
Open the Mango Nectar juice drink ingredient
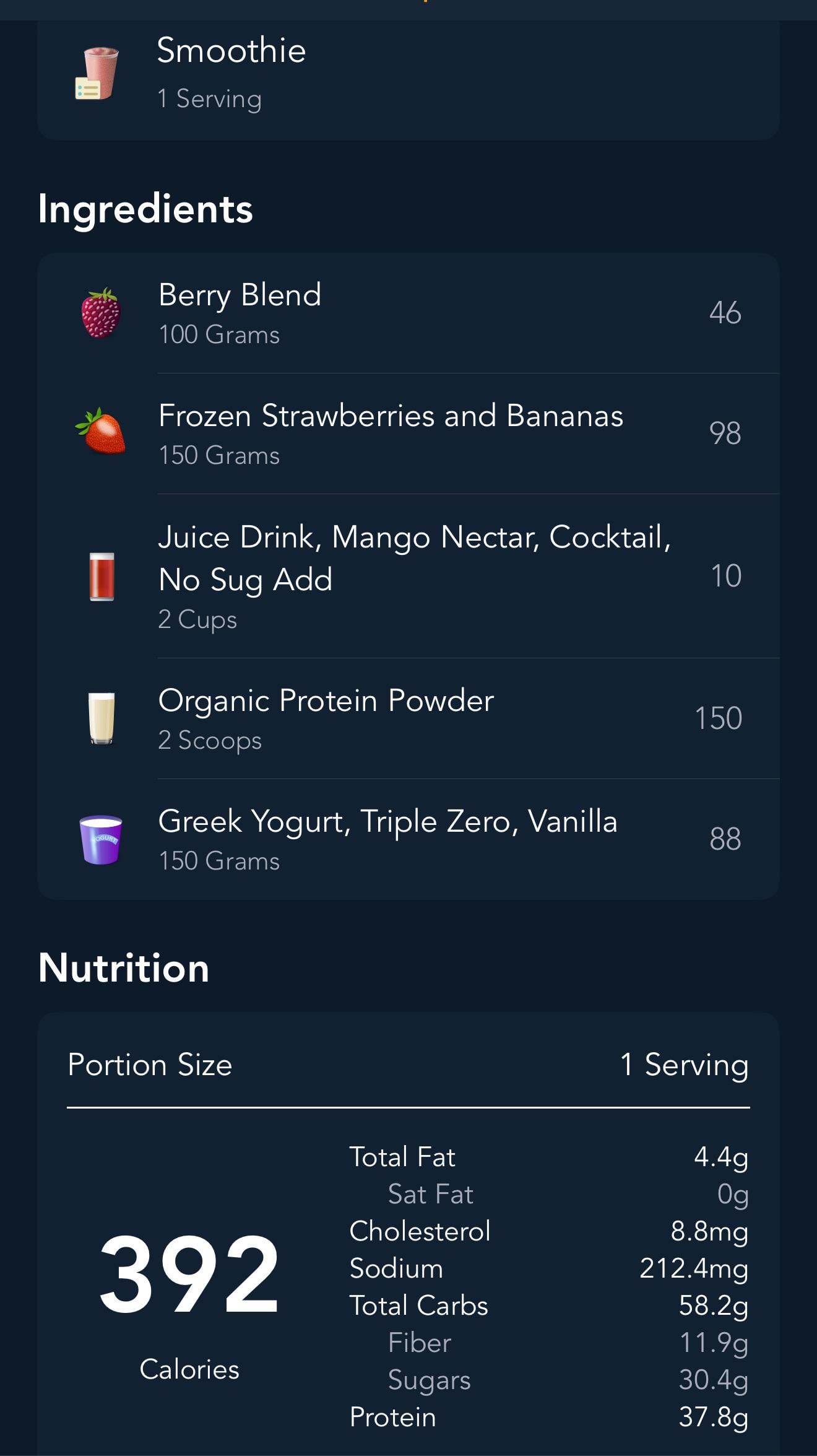click(x=414, y=558)
